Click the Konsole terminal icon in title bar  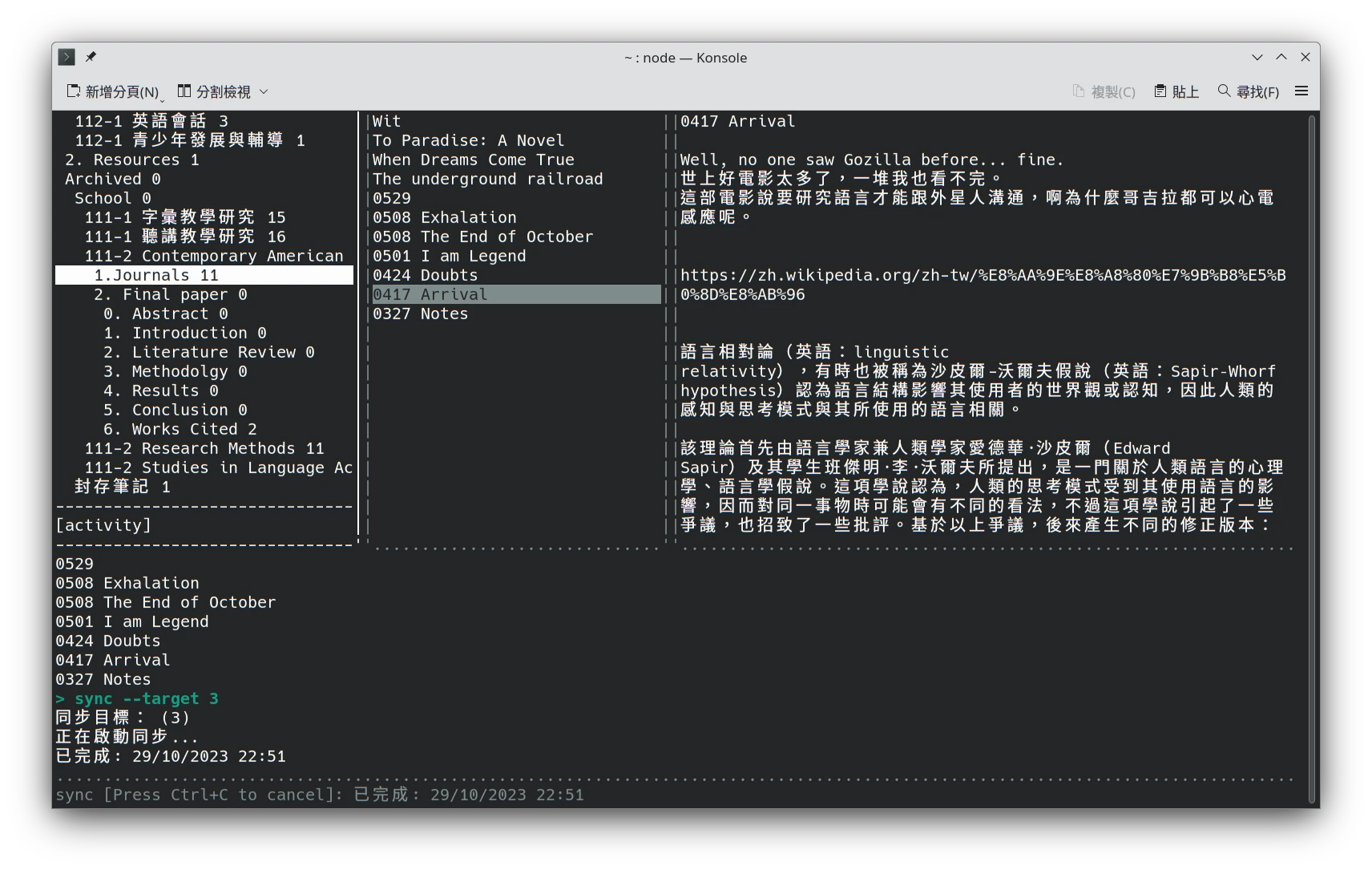(67, 57)
